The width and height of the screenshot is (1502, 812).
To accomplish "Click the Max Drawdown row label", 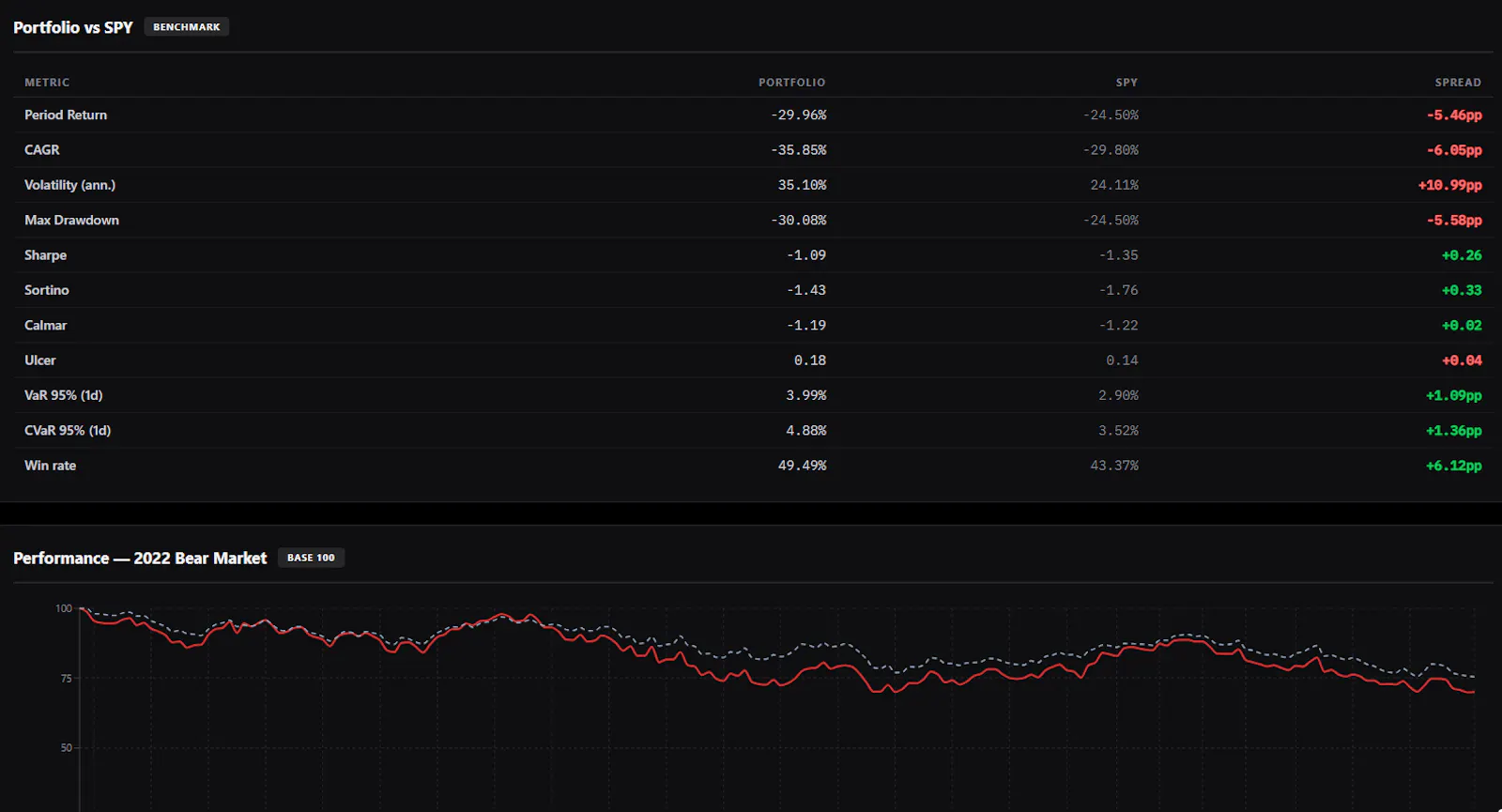I will [x=72, y=220].
